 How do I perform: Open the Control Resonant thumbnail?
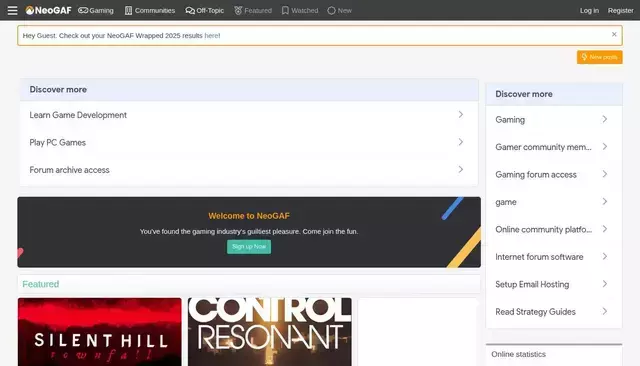pos(269,332)
